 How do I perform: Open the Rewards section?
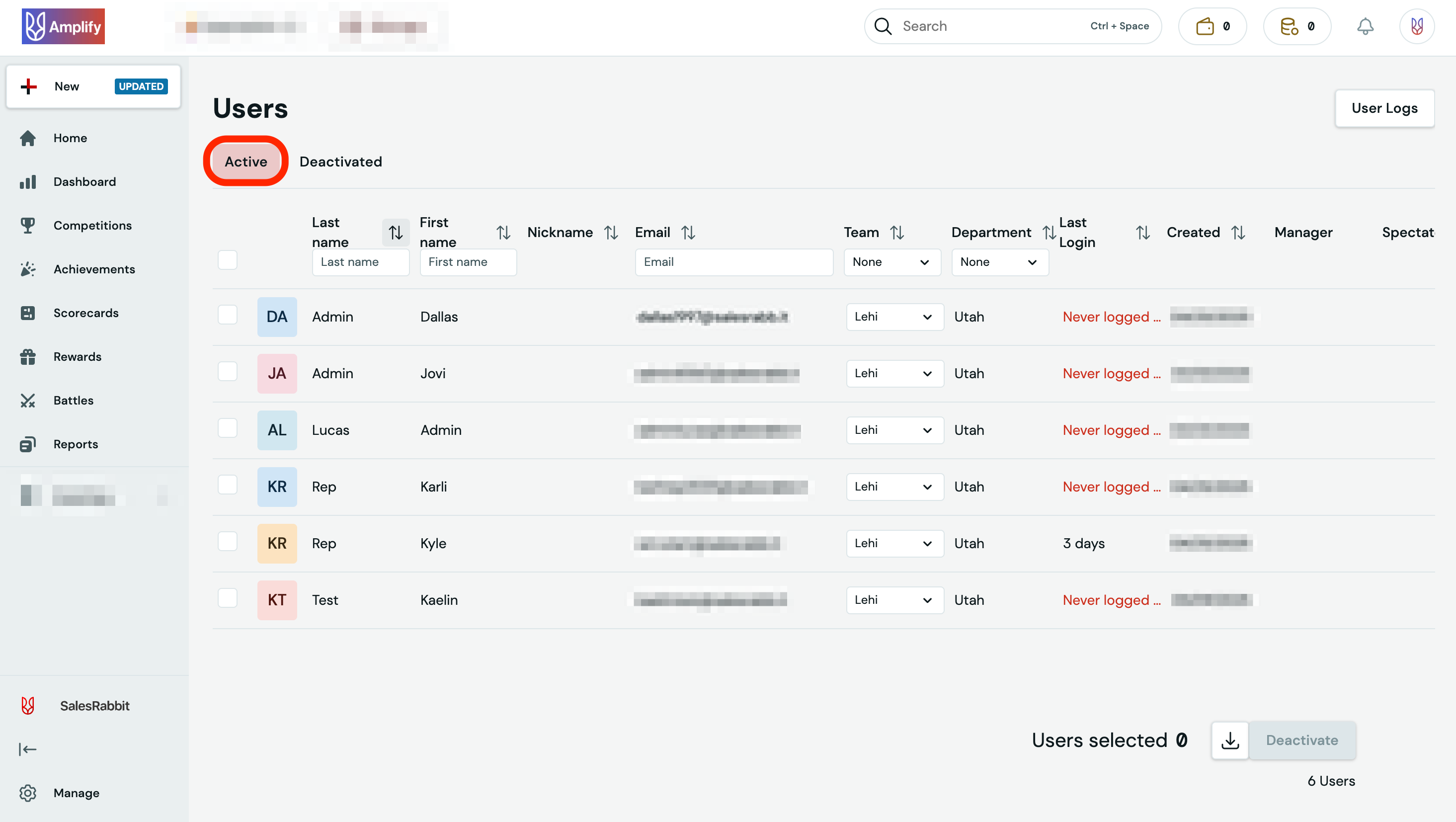tap(78, 357)
